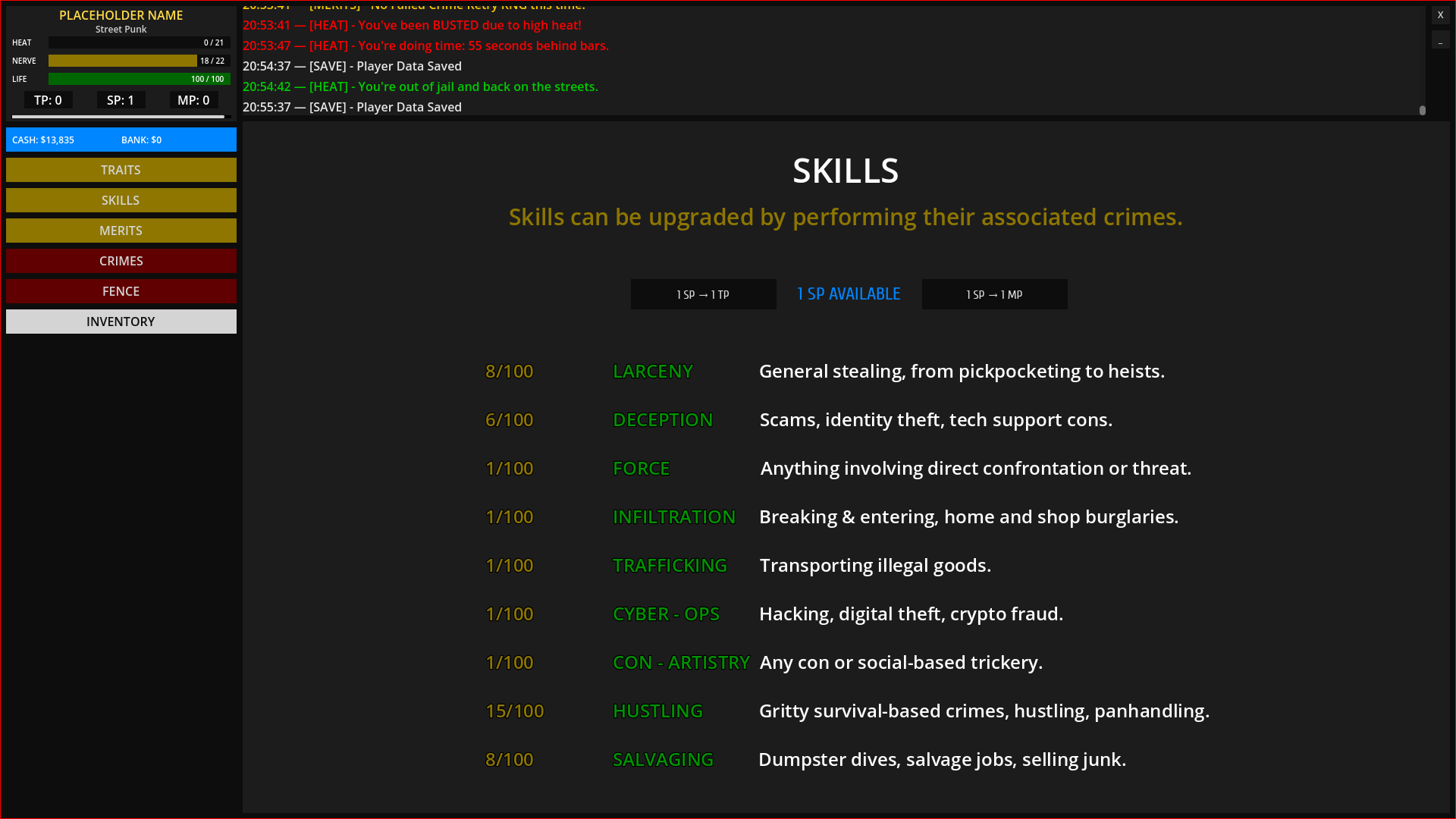Click the BUSTED due to high heat log entry
Screen dimensions: 1456x819
pos(412,25)
